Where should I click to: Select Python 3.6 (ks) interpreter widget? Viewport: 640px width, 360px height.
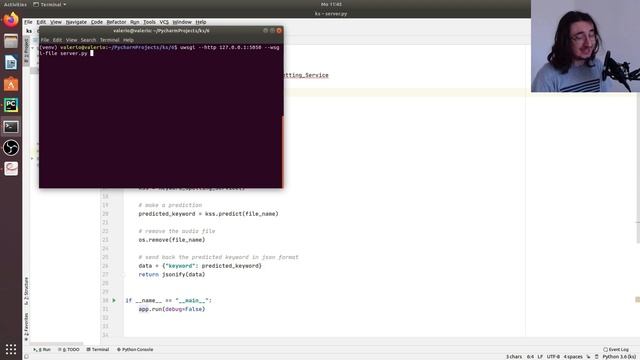pos(619,357)
